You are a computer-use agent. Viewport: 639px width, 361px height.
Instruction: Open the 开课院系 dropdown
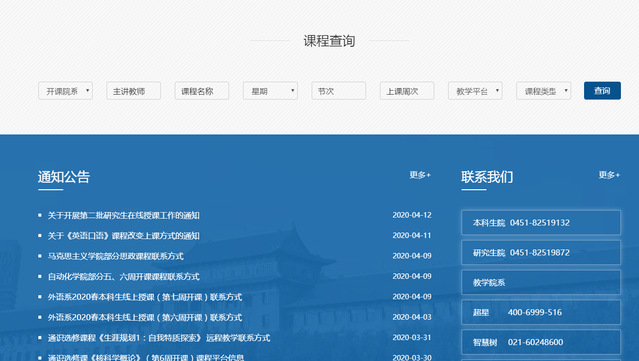tap(65, 91)
